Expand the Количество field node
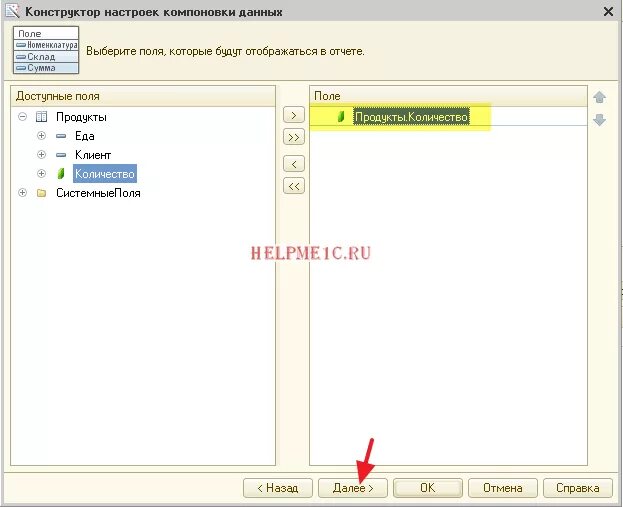This screenshot has height=507, width=623. point(41,173)
